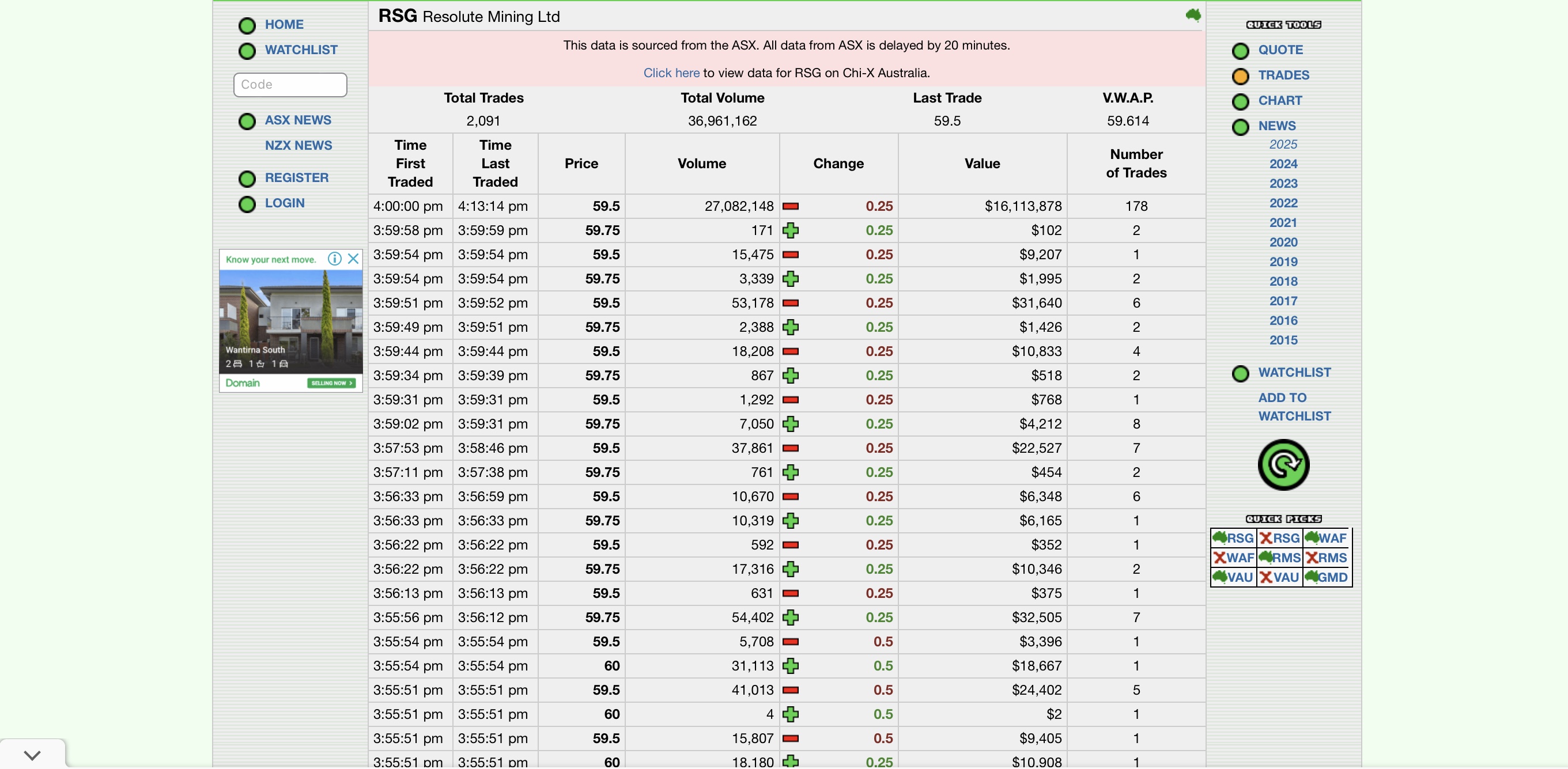Click the Number of Trades header
Screen dimensions: 1568x769
[1136, 164]
